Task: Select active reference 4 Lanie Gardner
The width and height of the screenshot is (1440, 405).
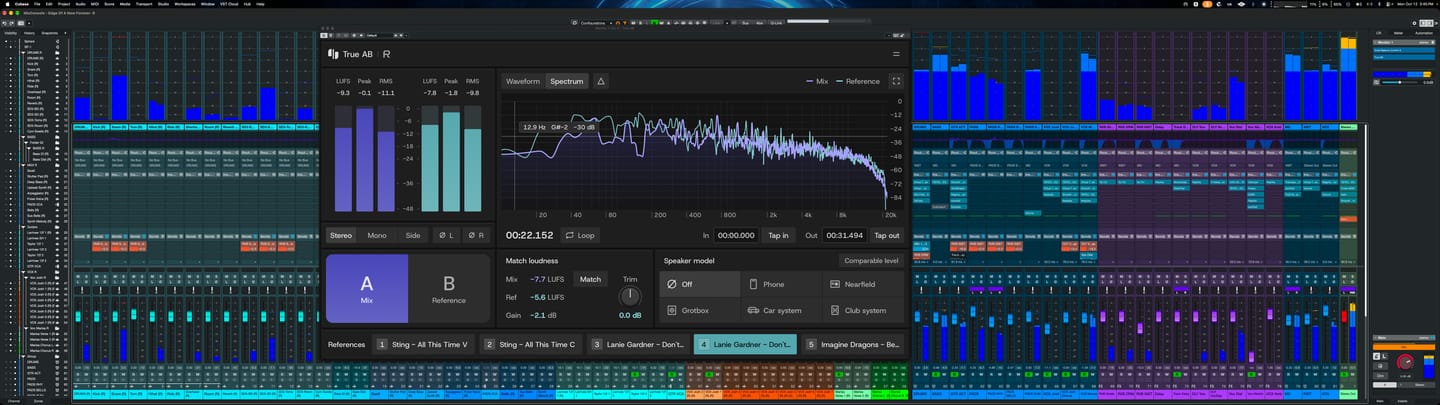Action: pos(745,344)
